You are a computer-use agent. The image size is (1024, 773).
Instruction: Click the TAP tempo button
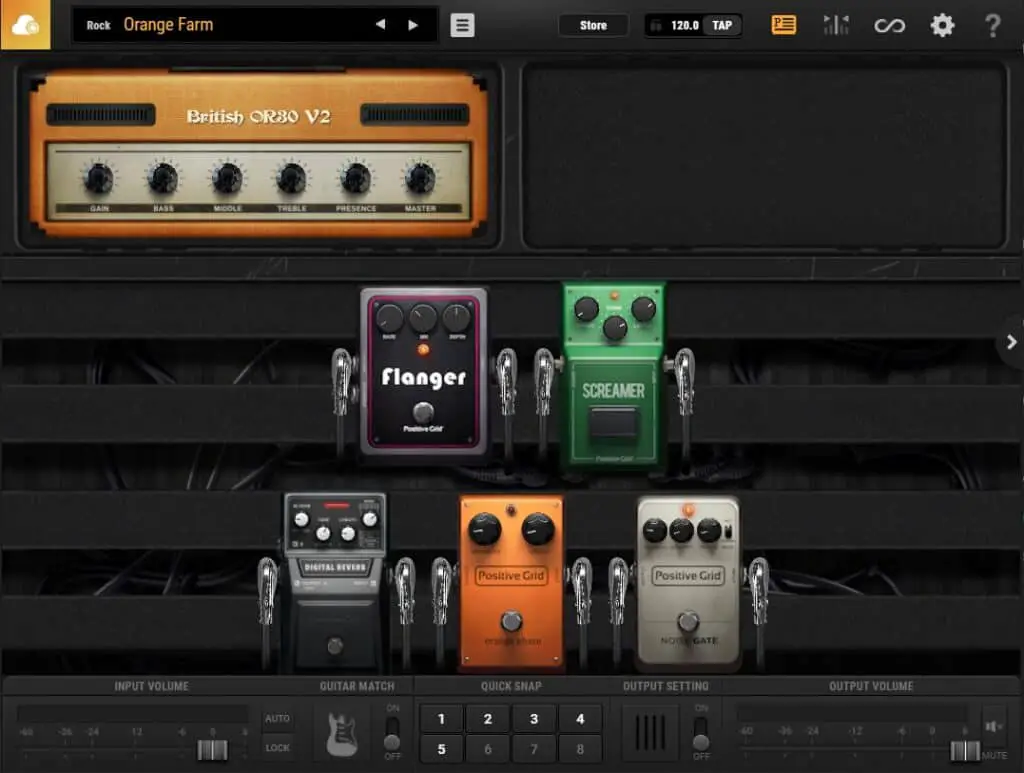[722, 25]
